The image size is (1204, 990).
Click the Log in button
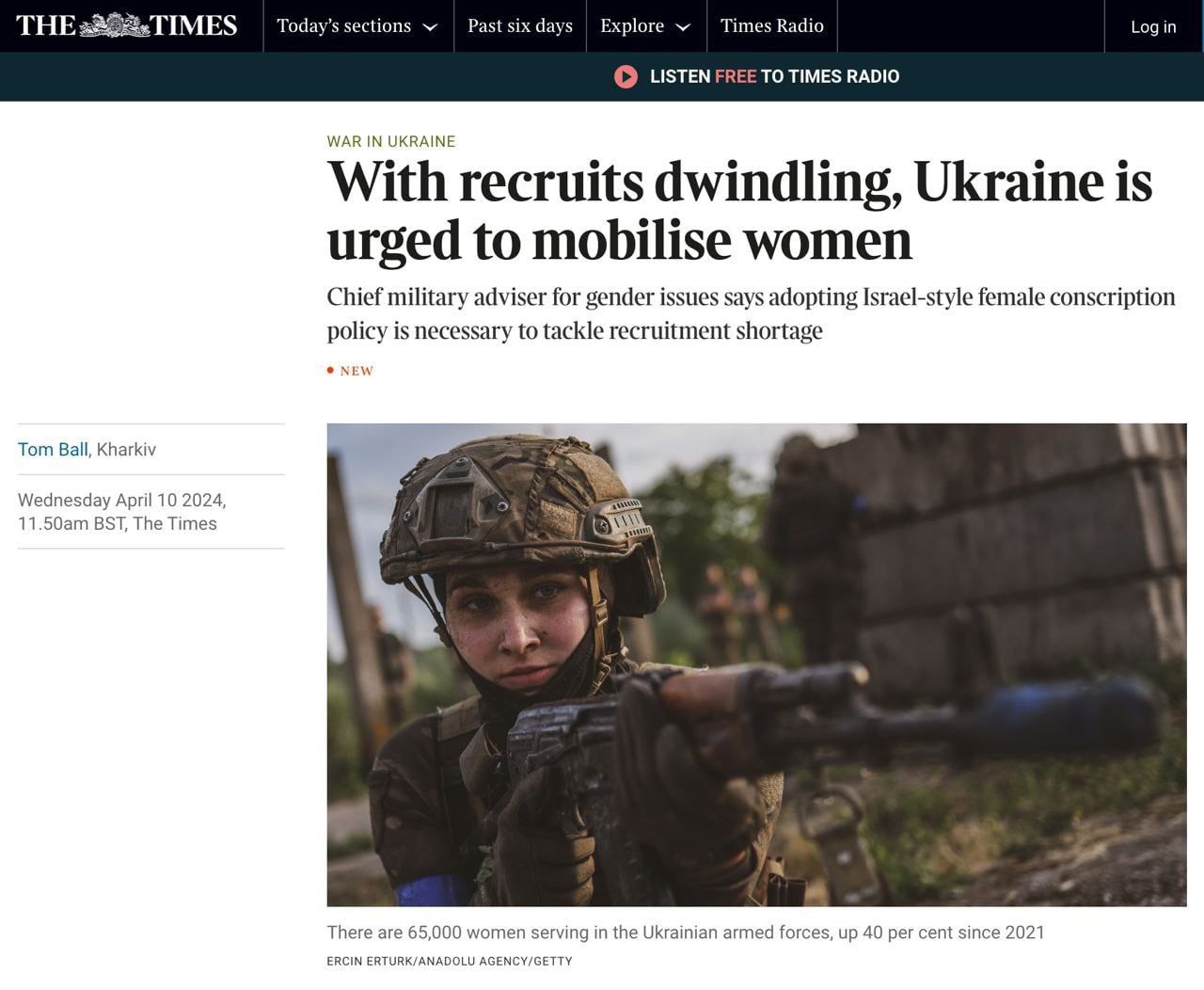tap(1153, 26)
